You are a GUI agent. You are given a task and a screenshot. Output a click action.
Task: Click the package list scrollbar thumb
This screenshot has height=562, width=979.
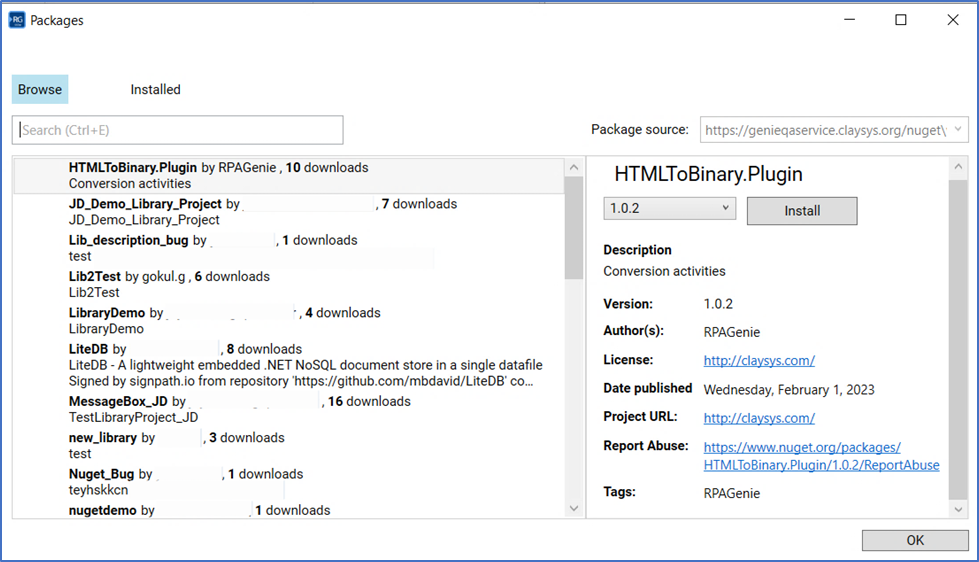point(574,228)
